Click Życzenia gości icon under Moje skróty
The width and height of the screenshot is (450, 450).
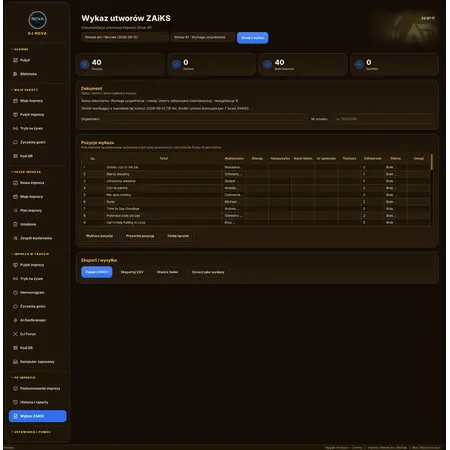tap(15, 142)
